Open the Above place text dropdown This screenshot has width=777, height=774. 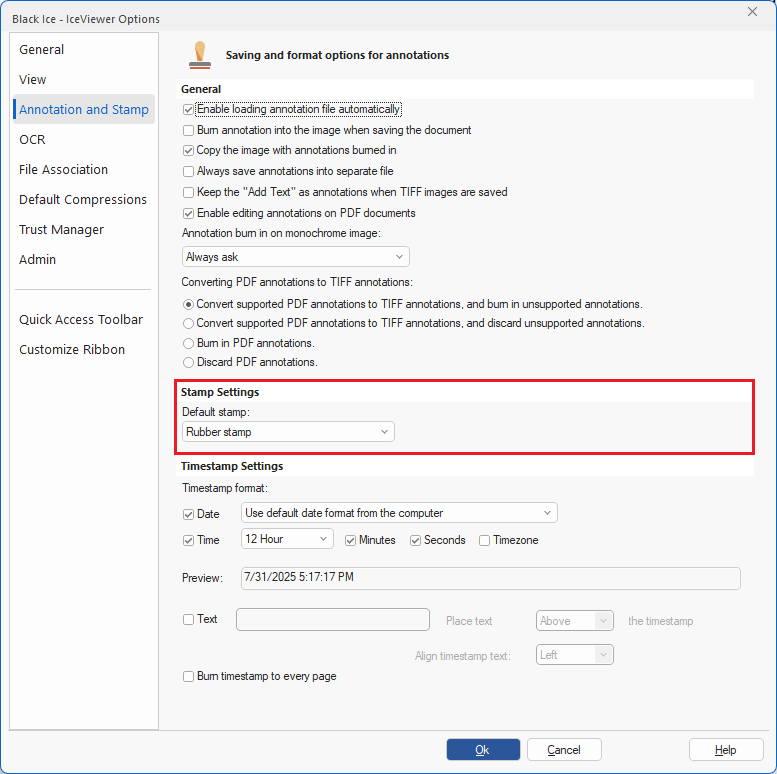(575, 620)
